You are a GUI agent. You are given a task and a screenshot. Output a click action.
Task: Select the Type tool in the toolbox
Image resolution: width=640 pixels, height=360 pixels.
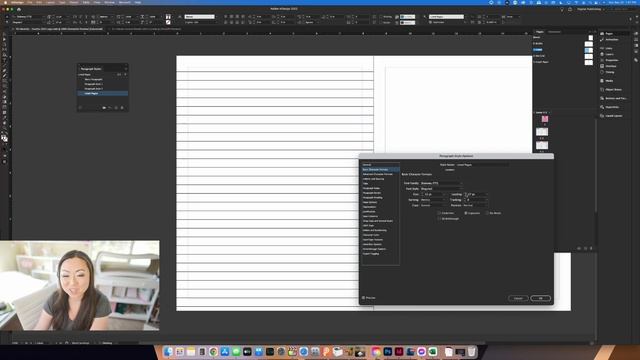coord(4,60)
